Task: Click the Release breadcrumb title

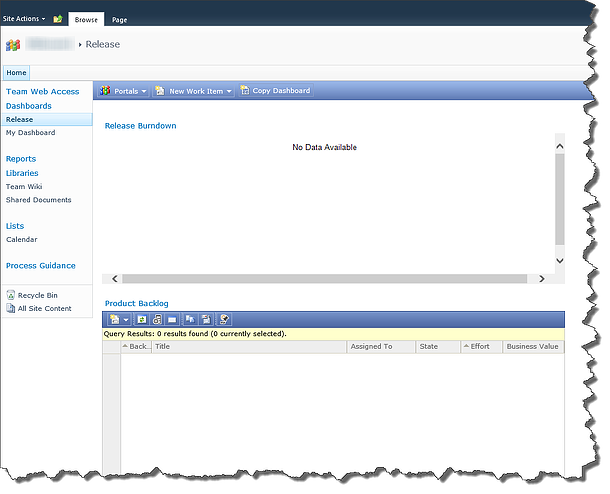Action: tap(103, 44)
